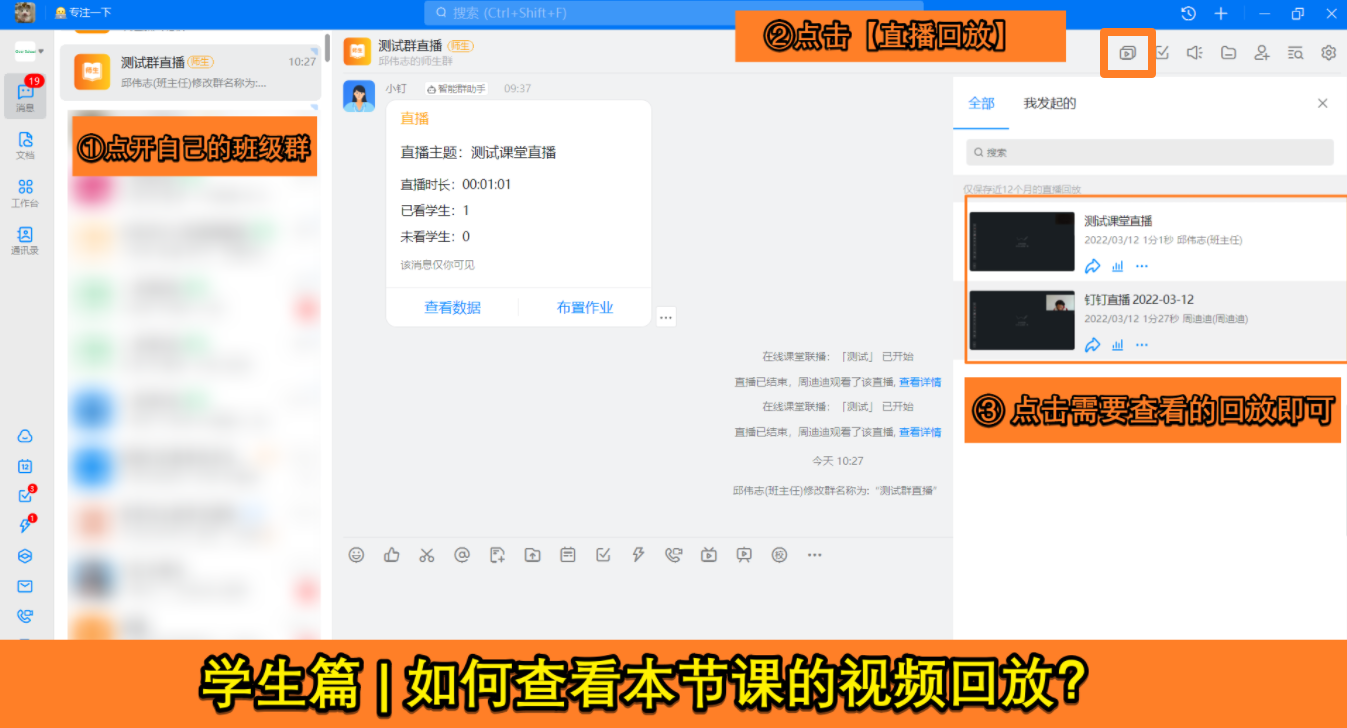Image resolution: width=1347 pixels, height=728 pixels.
Task: Switch to the 全部 tab in replay panel
Action: (982, 103)
